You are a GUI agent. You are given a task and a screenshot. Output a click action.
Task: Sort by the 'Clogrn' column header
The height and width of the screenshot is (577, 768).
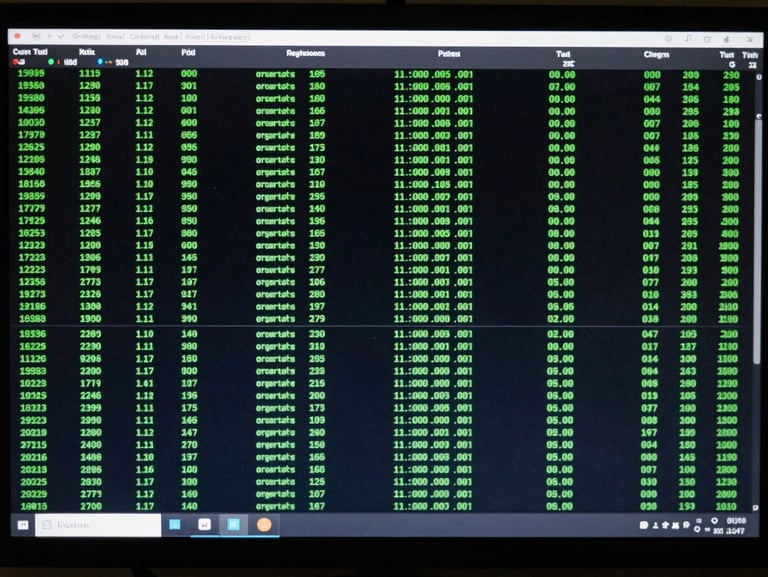tap(656, 54)
